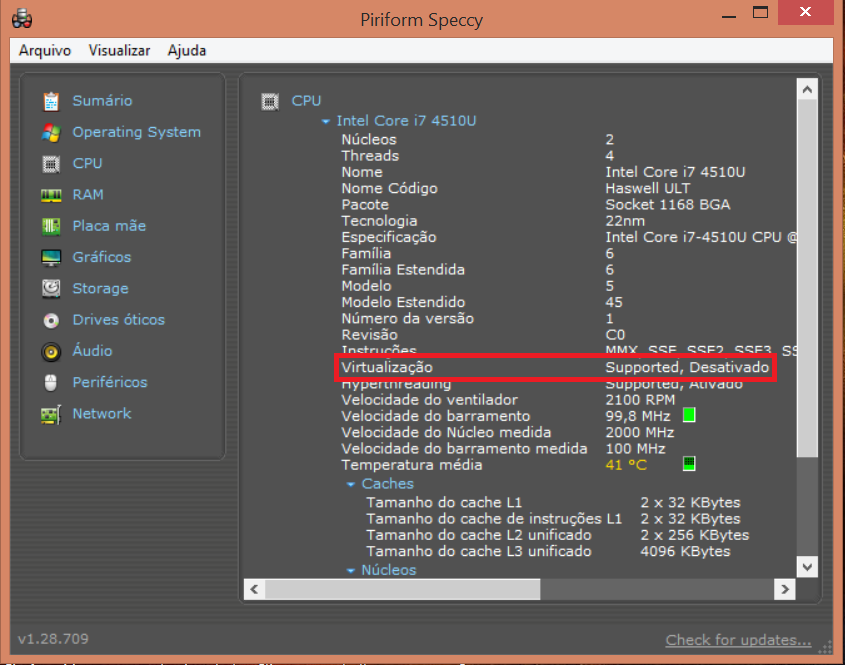Open the Network section
The width and height of the screenshot is (845, 665).
102,413
